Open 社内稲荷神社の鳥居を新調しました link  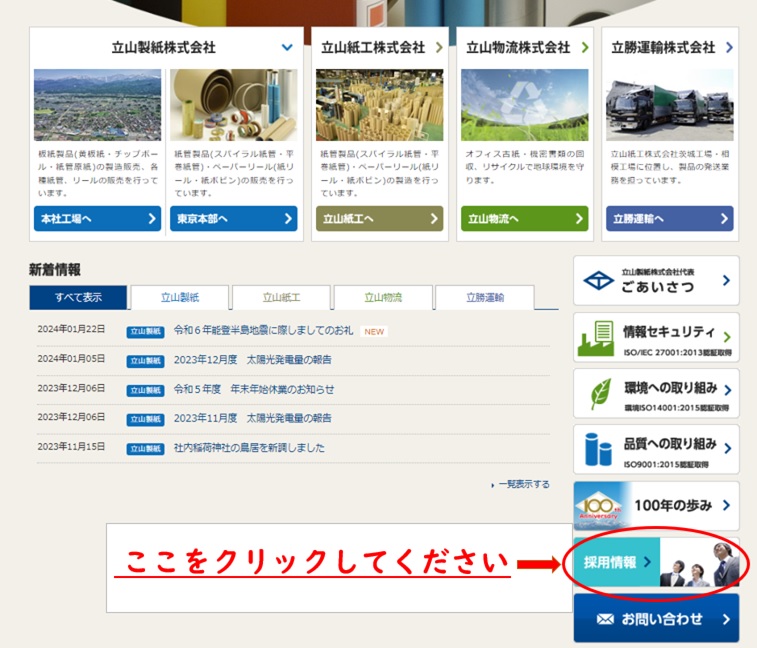(249, 448)
